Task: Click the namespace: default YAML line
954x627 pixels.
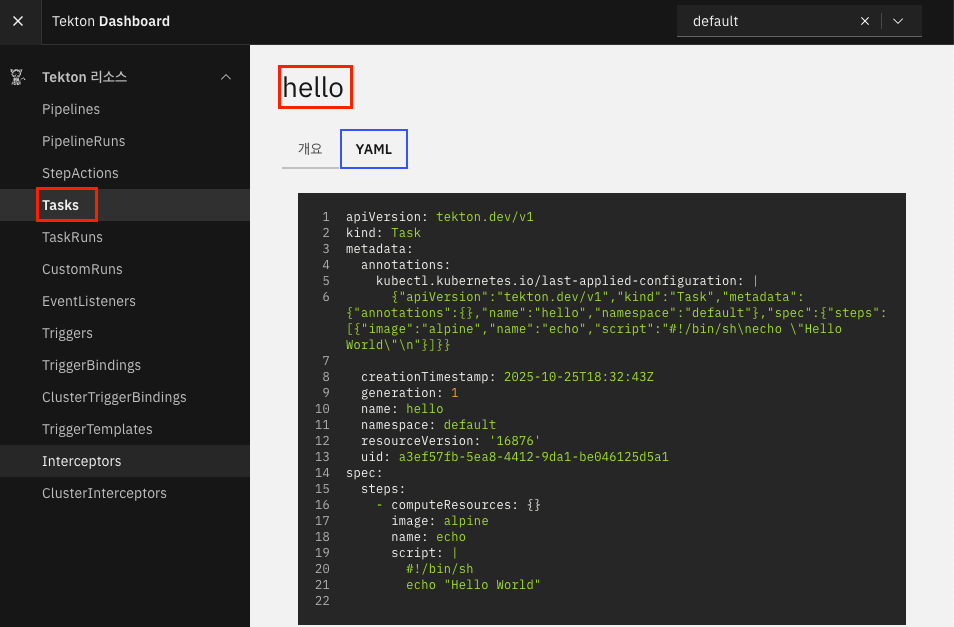Action: (428, 425)
